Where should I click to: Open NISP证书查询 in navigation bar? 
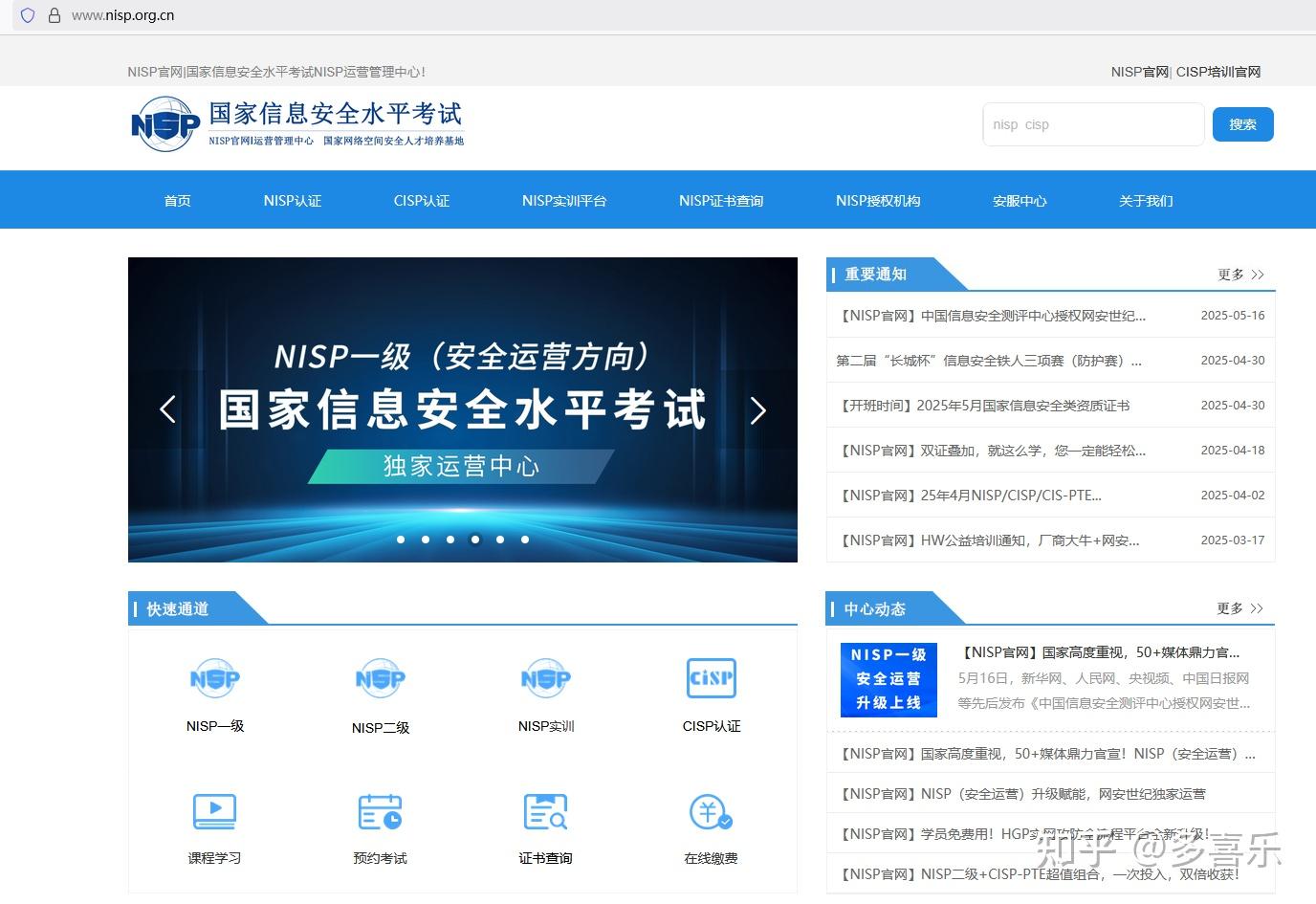point(721,201)
